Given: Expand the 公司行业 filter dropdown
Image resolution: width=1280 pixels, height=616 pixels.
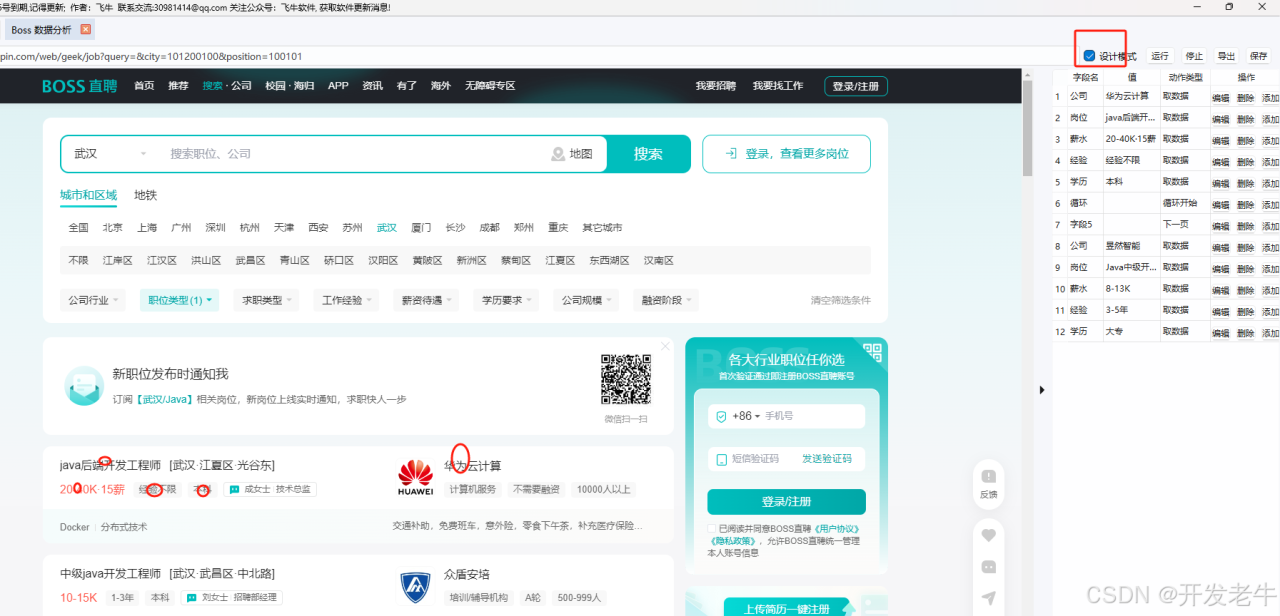Looking at the screenshot, I should 94,300.
